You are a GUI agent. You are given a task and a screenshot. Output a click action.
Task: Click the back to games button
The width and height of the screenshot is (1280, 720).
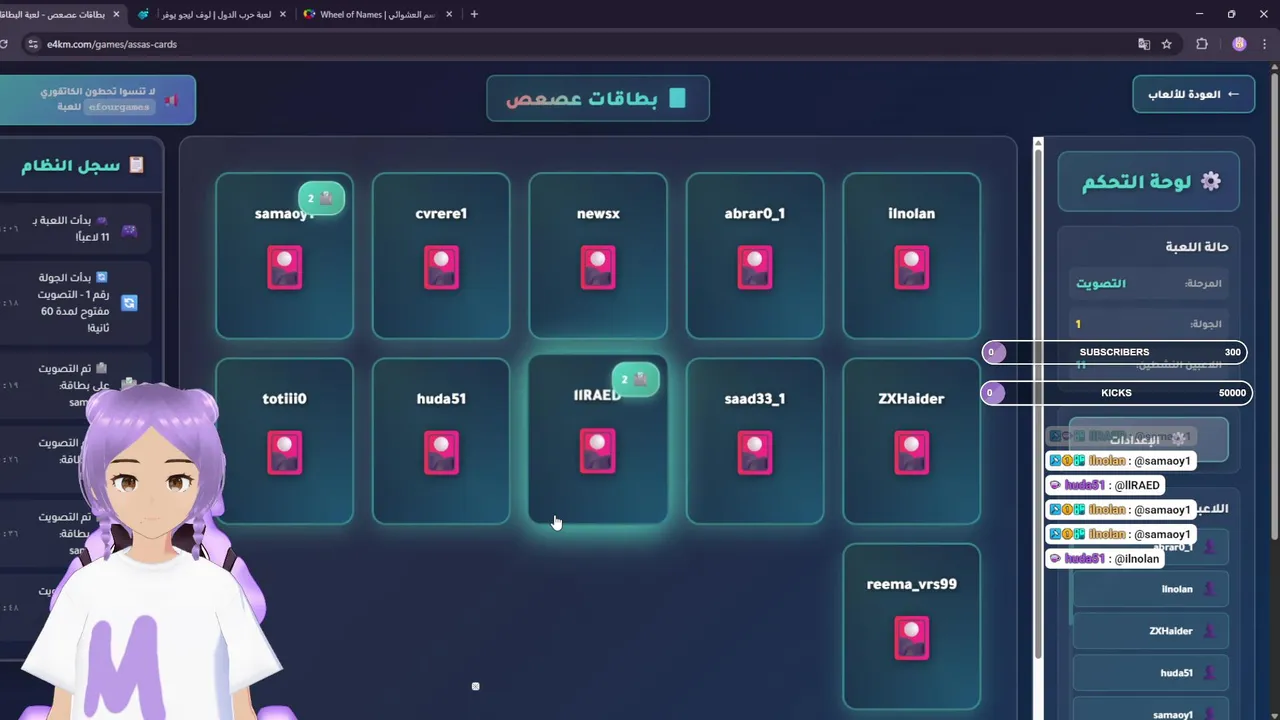point(1193,94)
